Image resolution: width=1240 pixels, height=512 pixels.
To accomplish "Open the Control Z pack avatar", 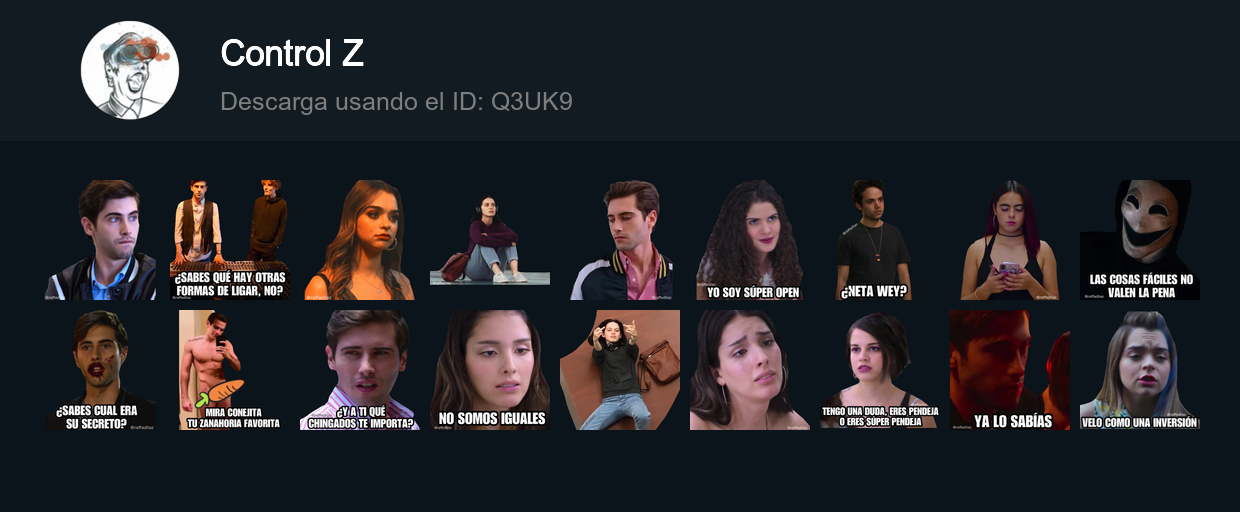I will pyautogui.click(x=130, y=70).
